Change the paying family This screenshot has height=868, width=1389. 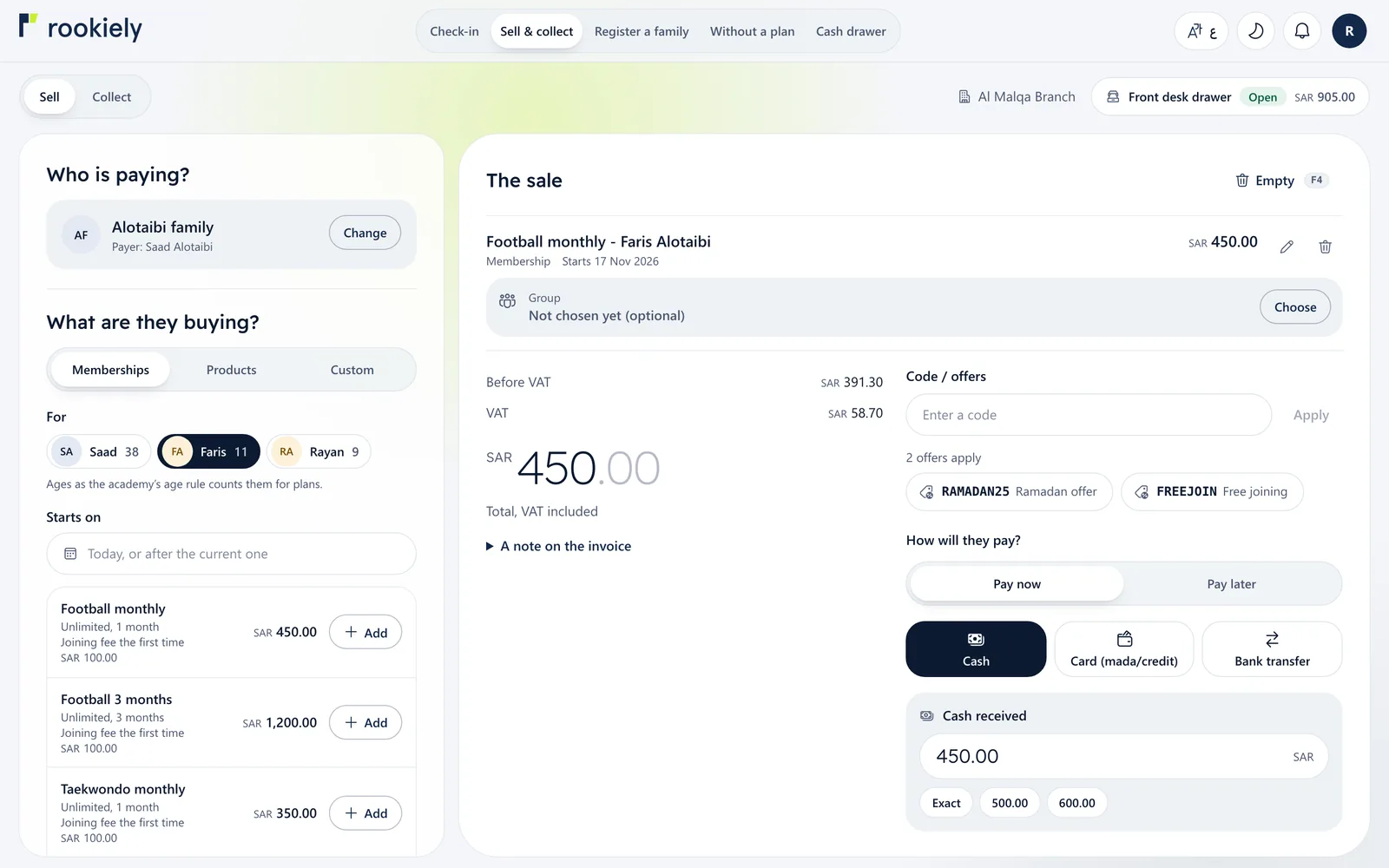tap(365, 233)
